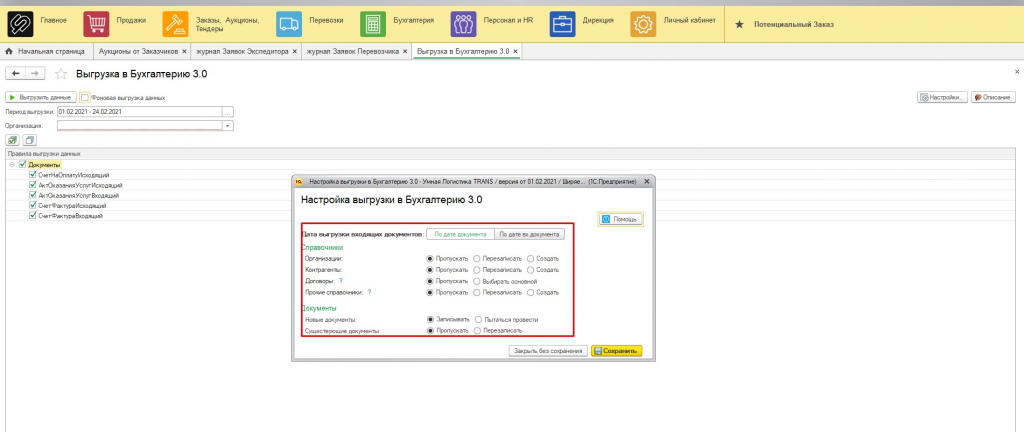Select Создать for Организации
The height and width of the screenshot is (432, 1024).
coord(531,258)
